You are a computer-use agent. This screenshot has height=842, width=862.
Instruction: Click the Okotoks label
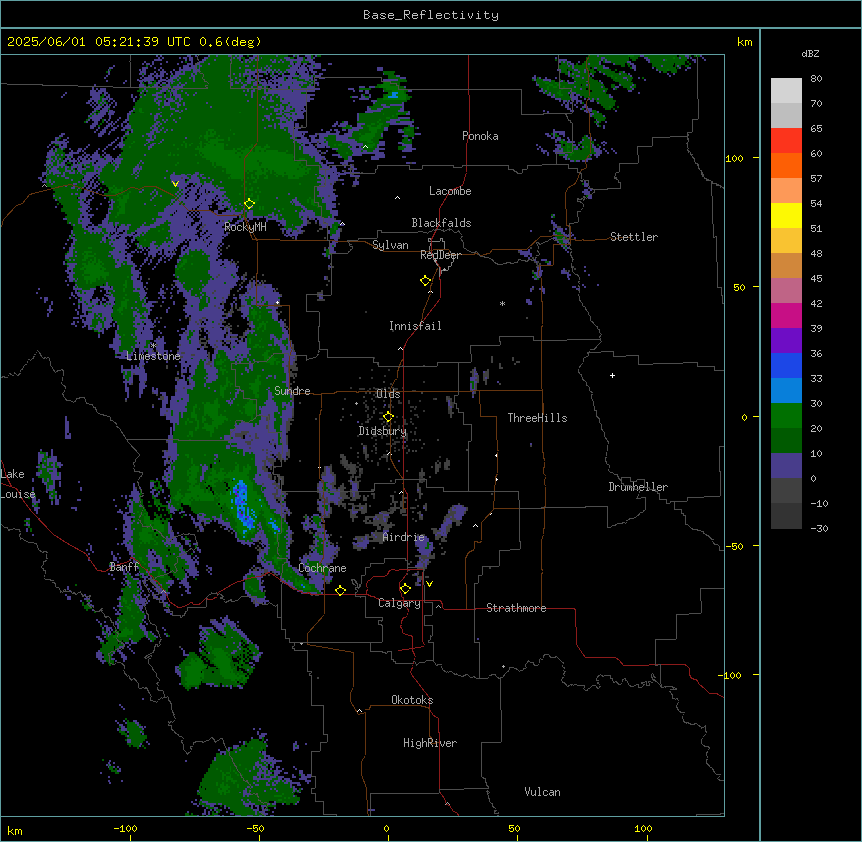[x=412, y=700]
